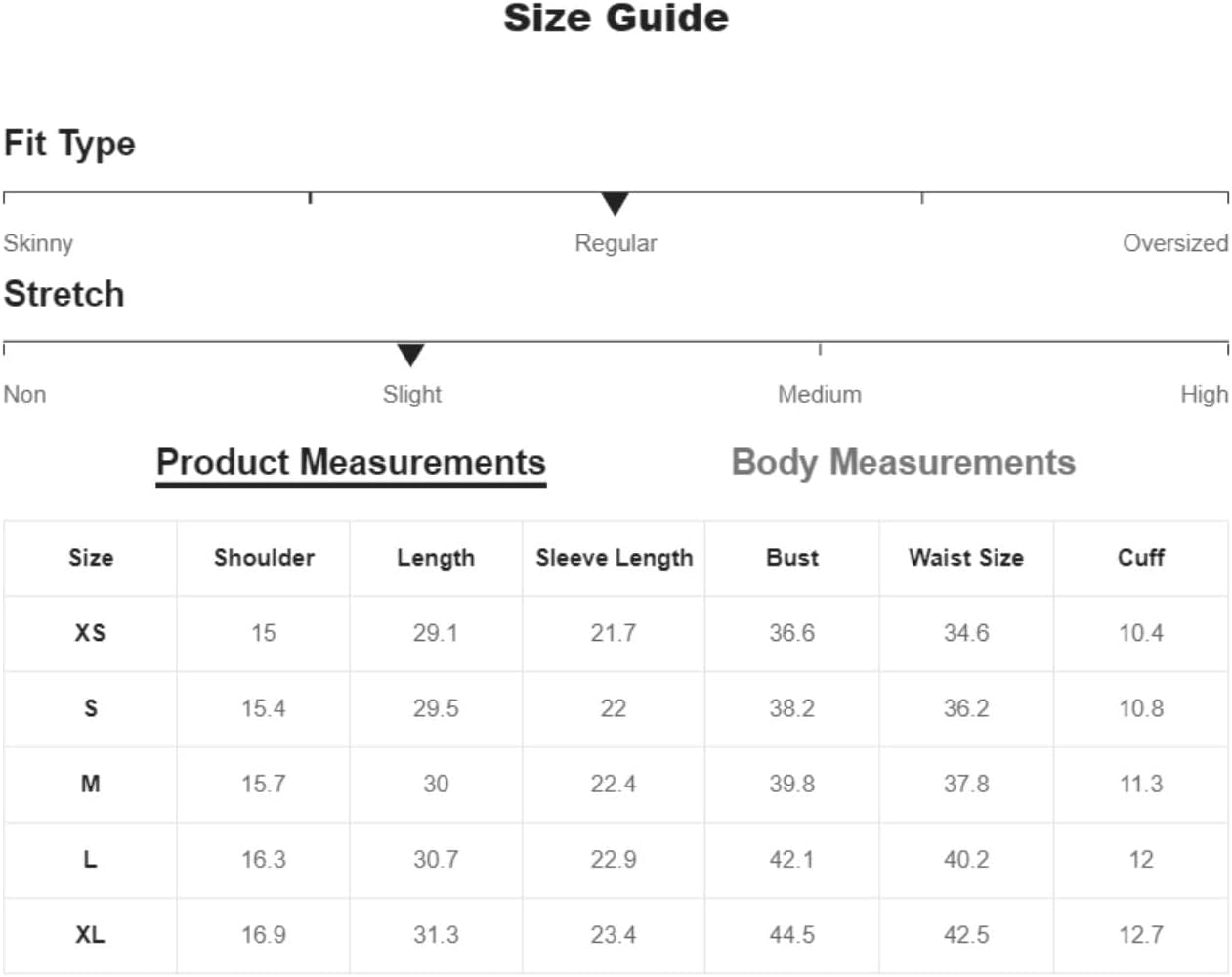Click the Waist Size column header

(x=966, y=558)
